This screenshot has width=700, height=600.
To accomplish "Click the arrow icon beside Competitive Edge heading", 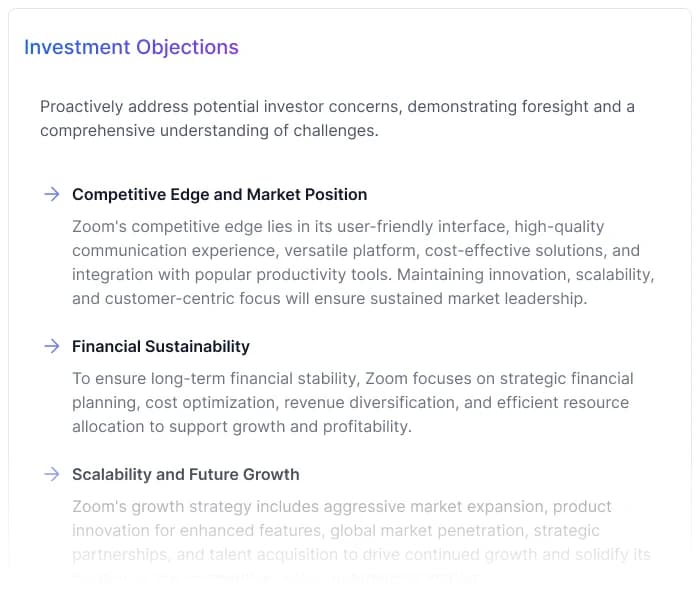I will click(x=51, y=194).
